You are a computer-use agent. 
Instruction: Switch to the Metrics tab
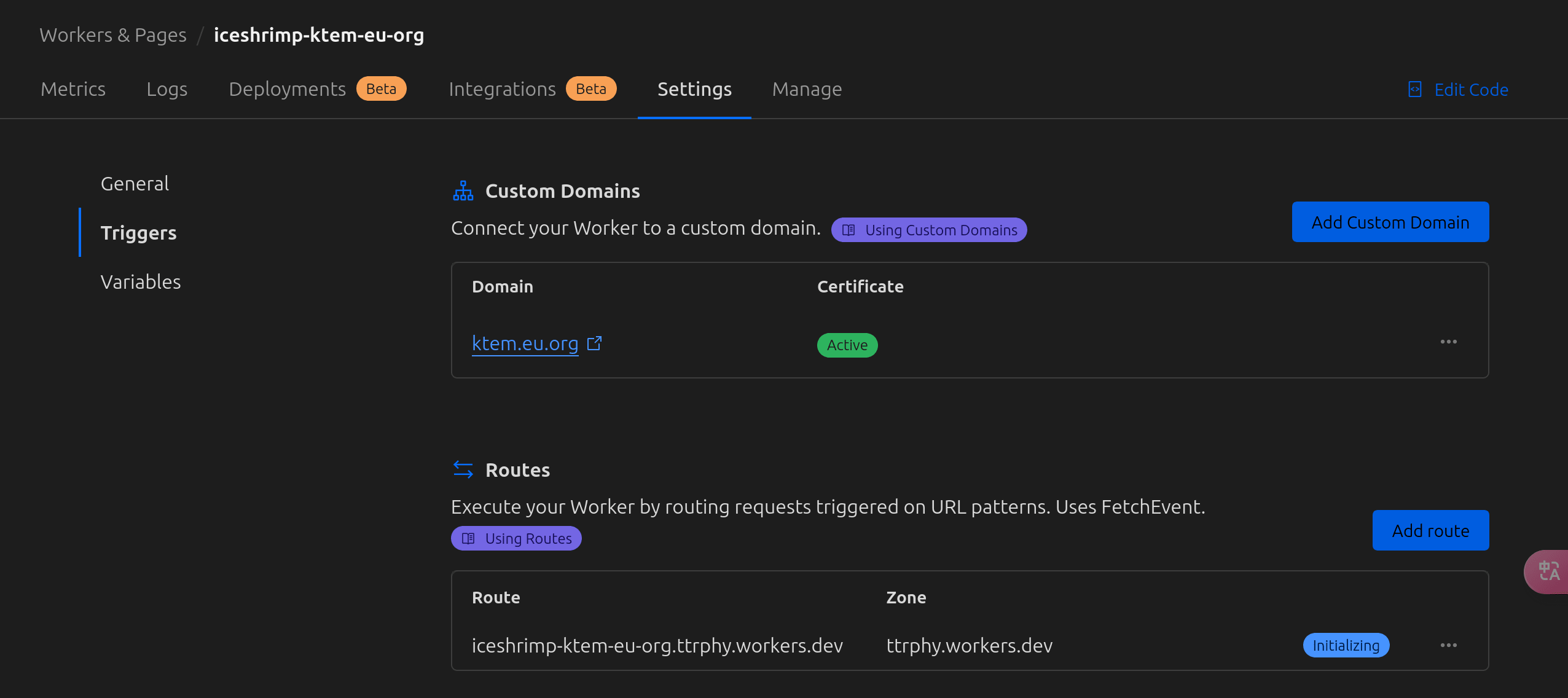coord(73,89)
